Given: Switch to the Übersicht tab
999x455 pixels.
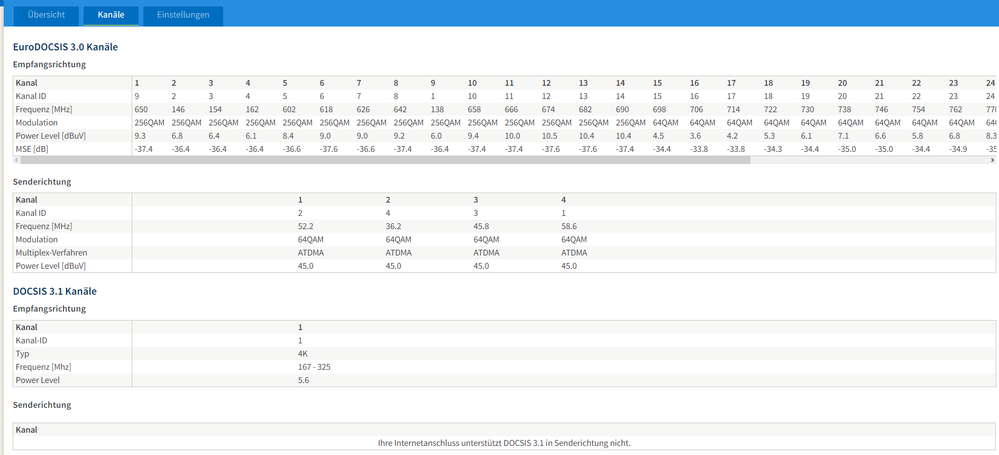Looking at the screenshot, I should pyautogui.click(x=47, y=15).
